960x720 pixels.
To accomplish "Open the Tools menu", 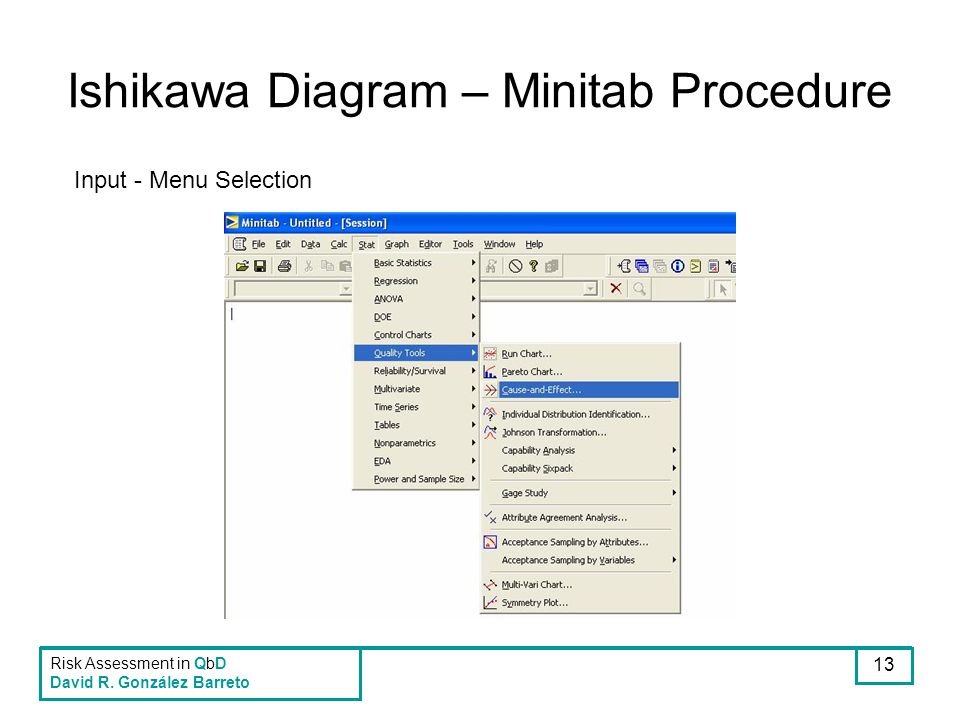I will [x=463, y=244].
